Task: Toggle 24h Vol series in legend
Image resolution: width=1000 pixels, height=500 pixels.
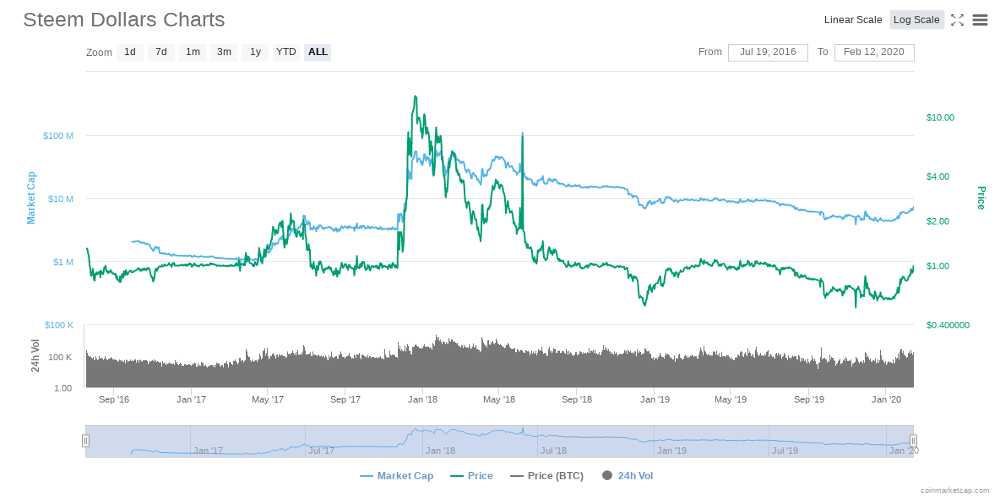Action: [628, 476]
